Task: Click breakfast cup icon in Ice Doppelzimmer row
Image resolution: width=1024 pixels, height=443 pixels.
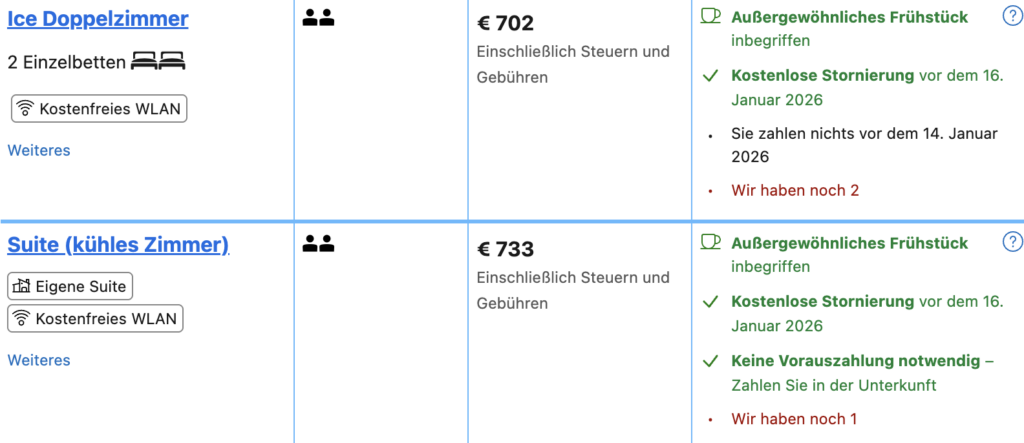Action: point(710,16)
